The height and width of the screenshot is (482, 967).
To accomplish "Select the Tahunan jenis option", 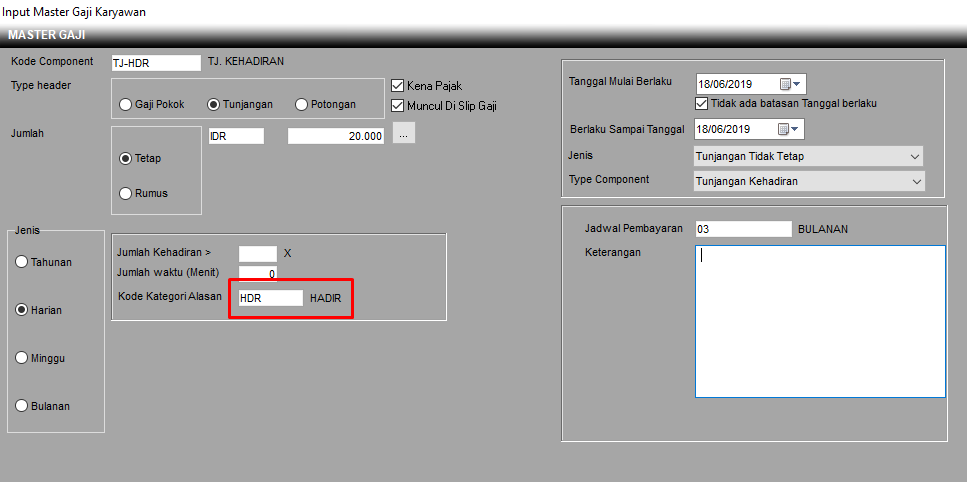I will 22,262.
